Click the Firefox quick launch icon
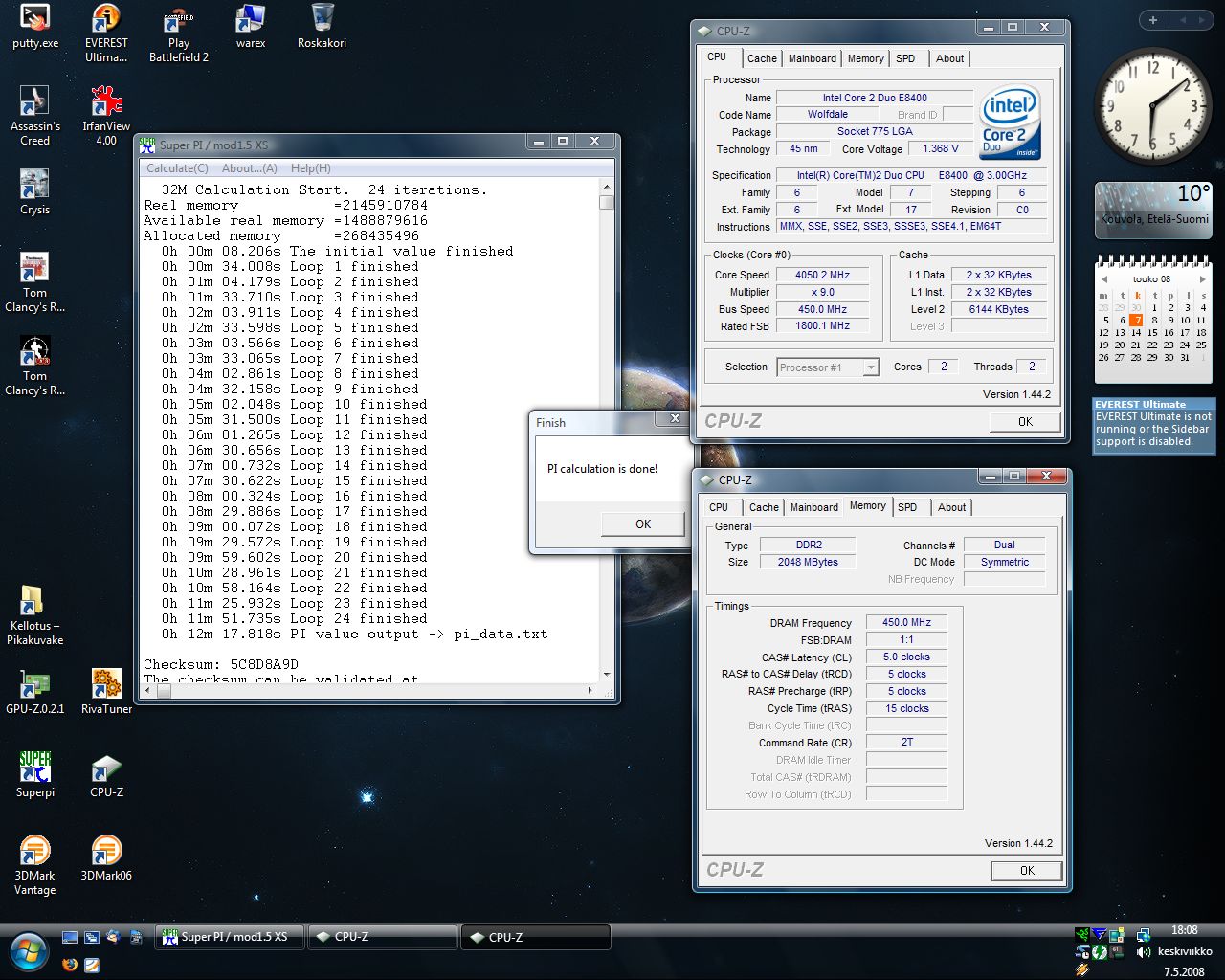The image size is (1225, 980). 69,965
